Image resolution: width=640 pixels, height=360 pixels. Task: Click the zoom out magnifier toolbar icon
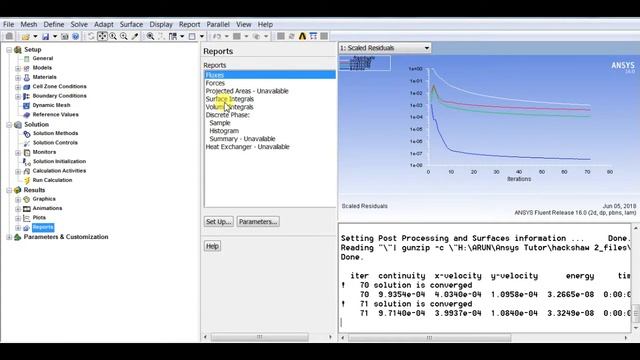pos(124,37)
